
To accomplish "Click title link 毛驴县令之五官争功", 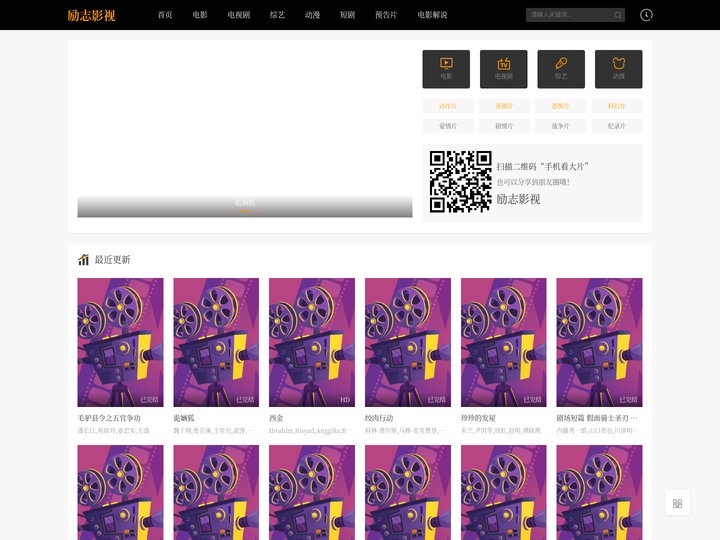I will pyautogui.click(x=109, y=418).
